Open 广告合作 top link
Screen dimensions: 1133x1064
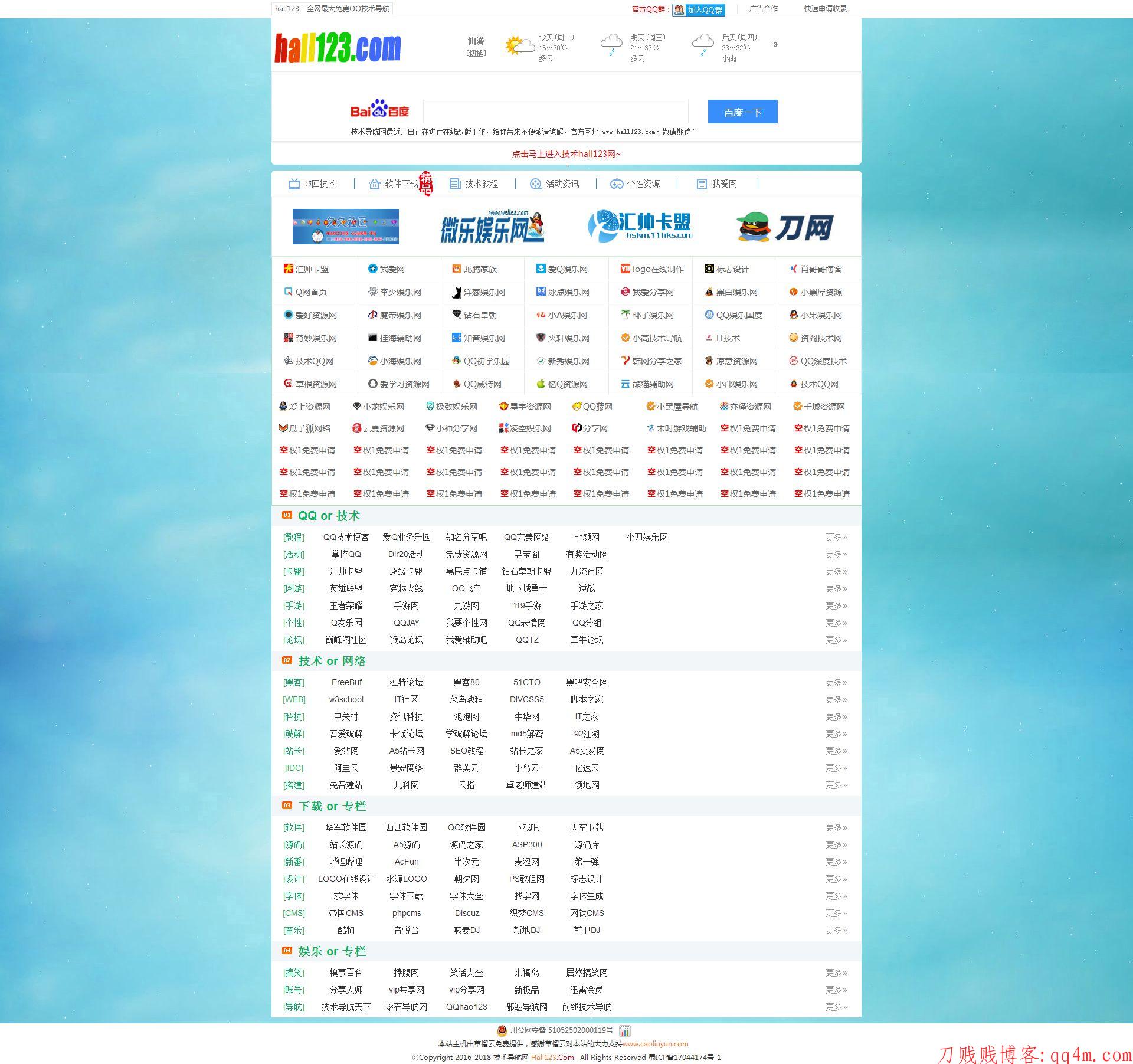[764, 9]
